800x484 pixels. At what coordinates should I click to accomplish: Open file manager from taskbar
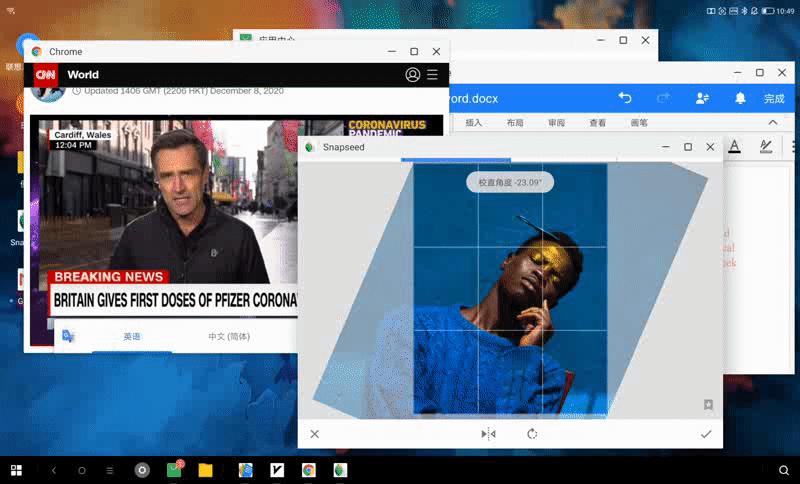tap(205, 470)
